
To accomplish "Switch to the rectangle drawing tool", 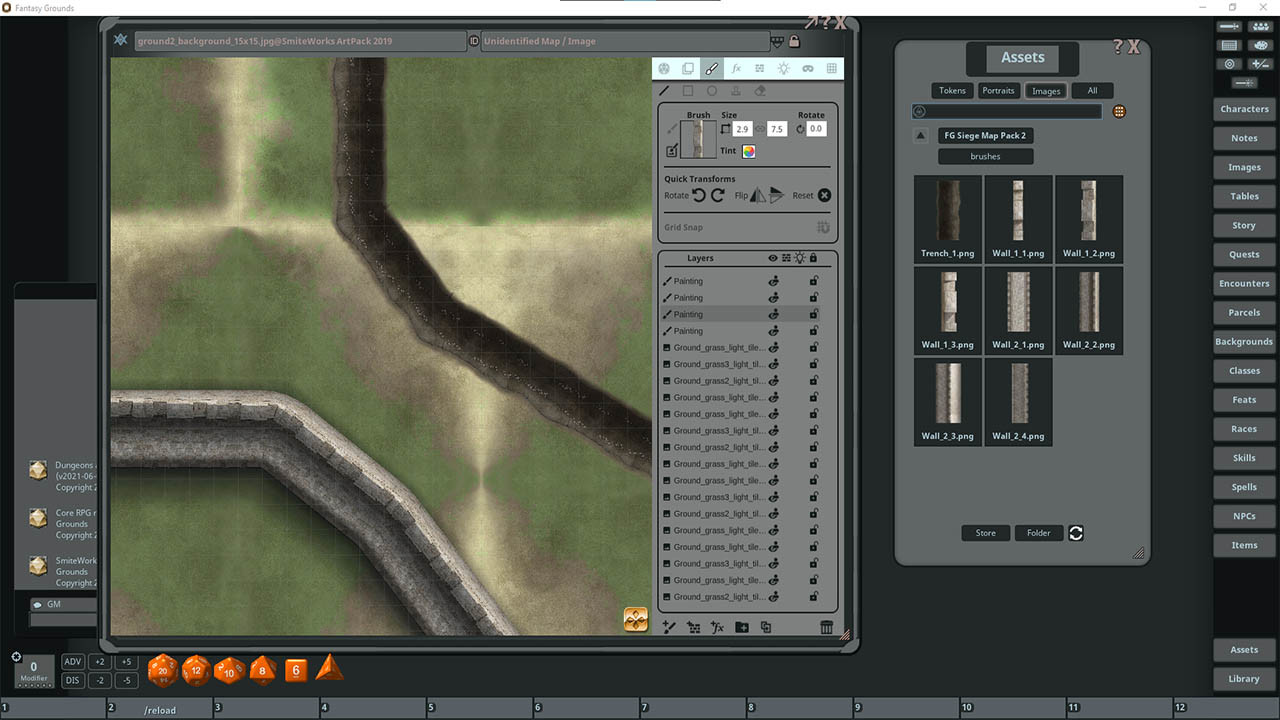I will (687, 90).
